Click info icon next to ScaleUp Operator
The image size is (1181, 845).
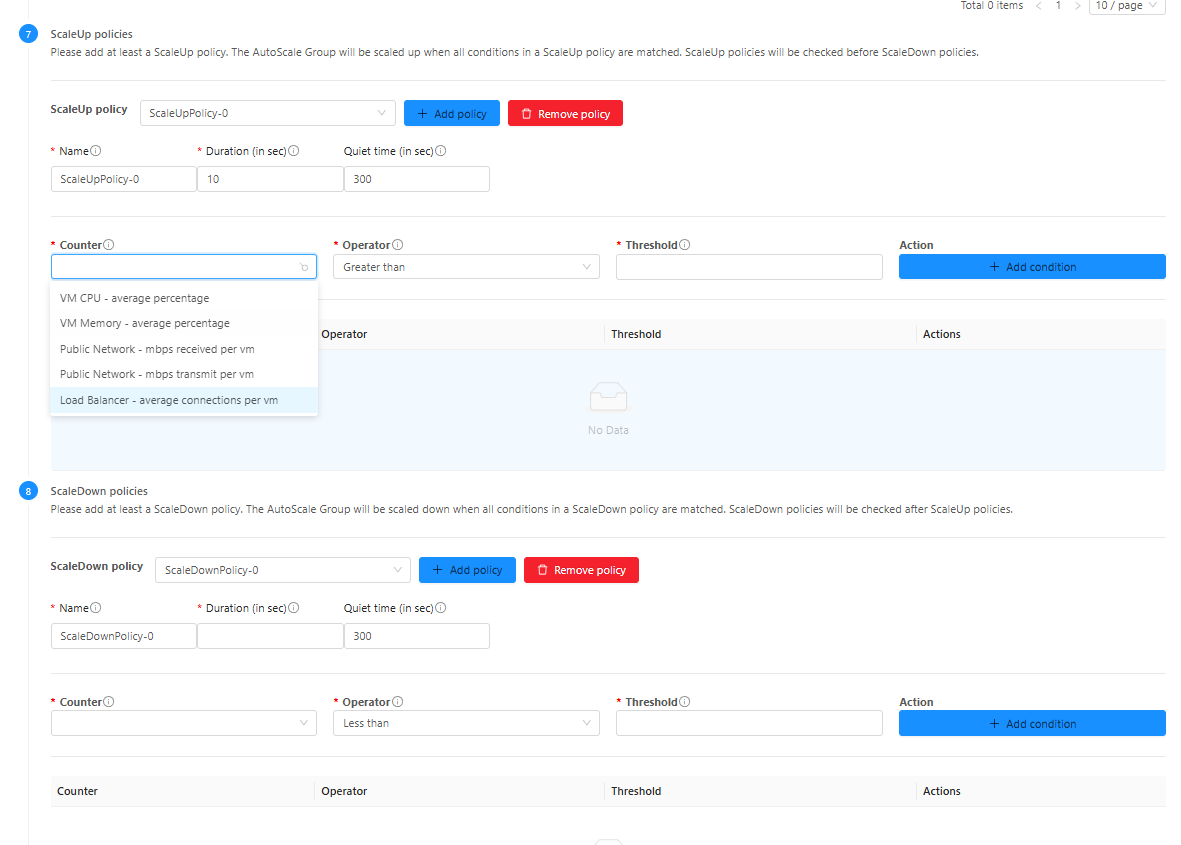click(x=398, y=245)
